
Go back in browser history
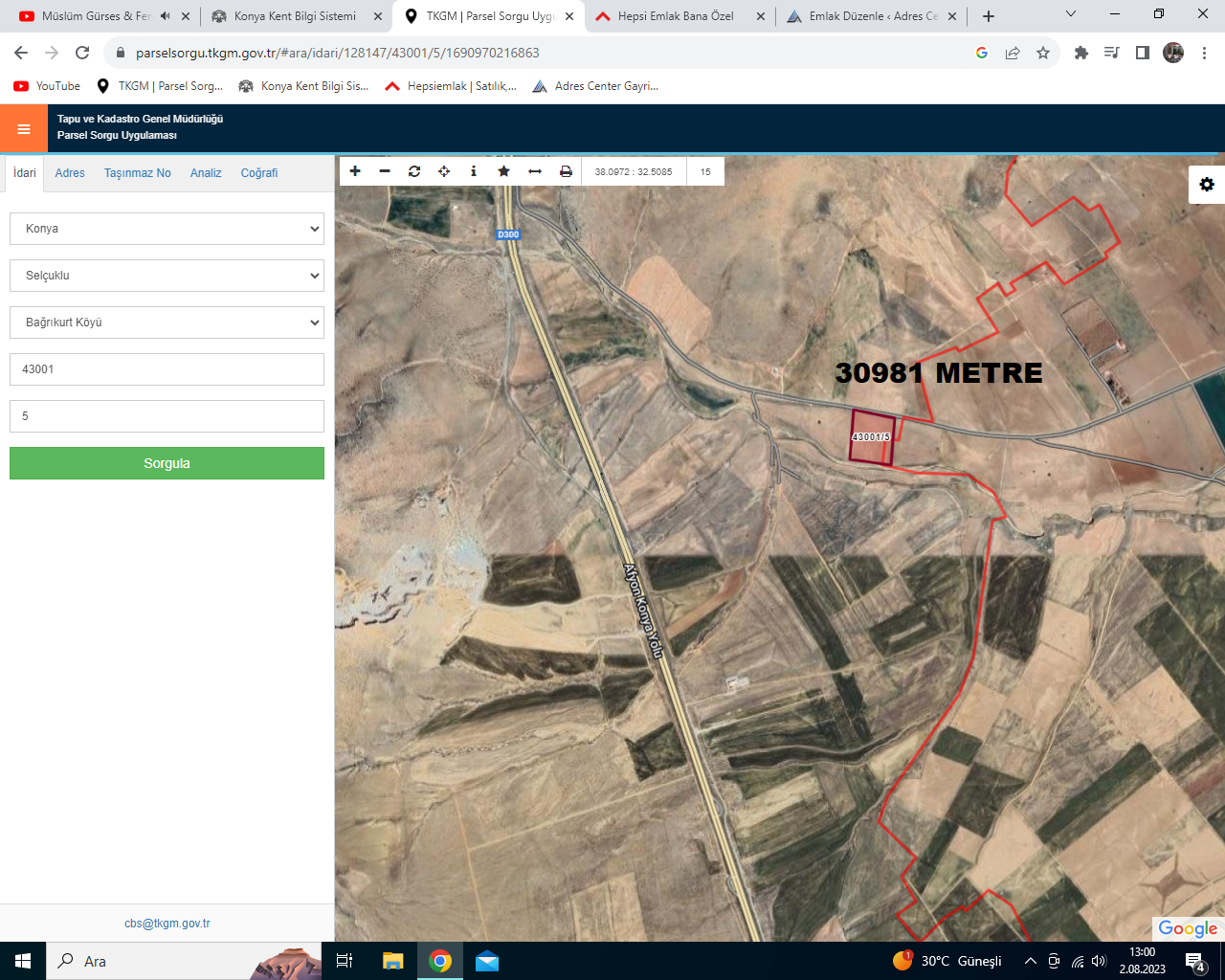point(21,53)
